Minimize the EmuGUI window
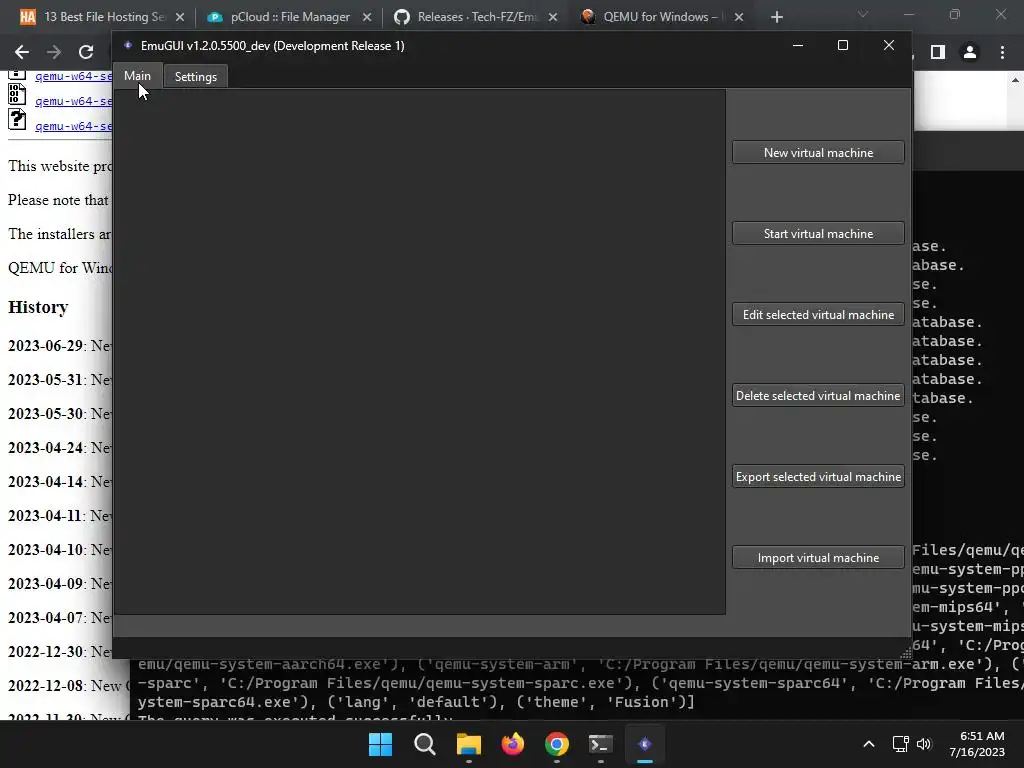Image resolution: width=1024 pixels, height=768 pixels. point(797,45)
